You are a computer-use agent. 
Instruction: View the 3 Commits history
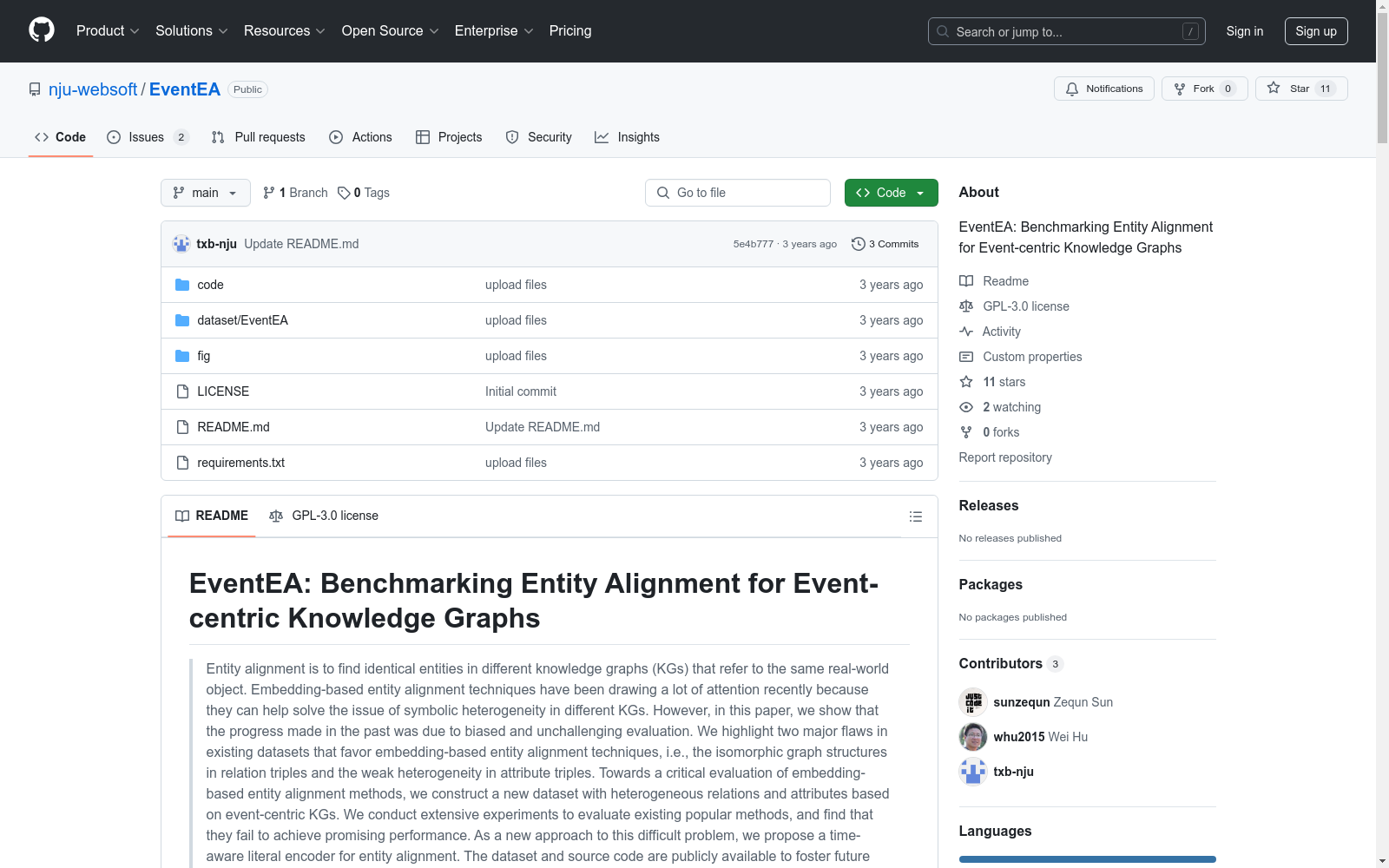pyautogui.click(x=885, y=244)
